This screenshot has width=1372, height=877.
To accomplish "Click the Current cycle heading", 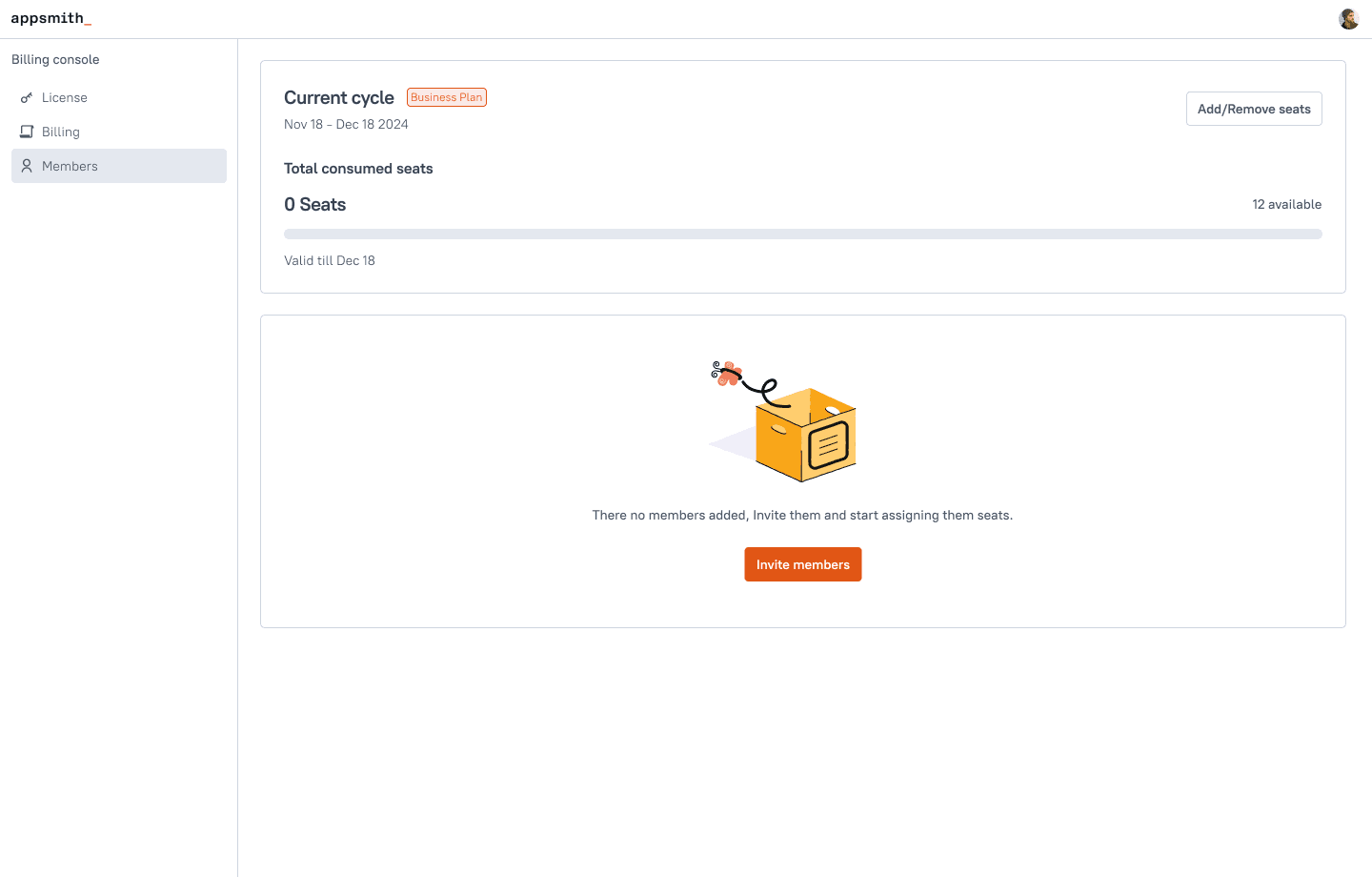I will 339,97.
